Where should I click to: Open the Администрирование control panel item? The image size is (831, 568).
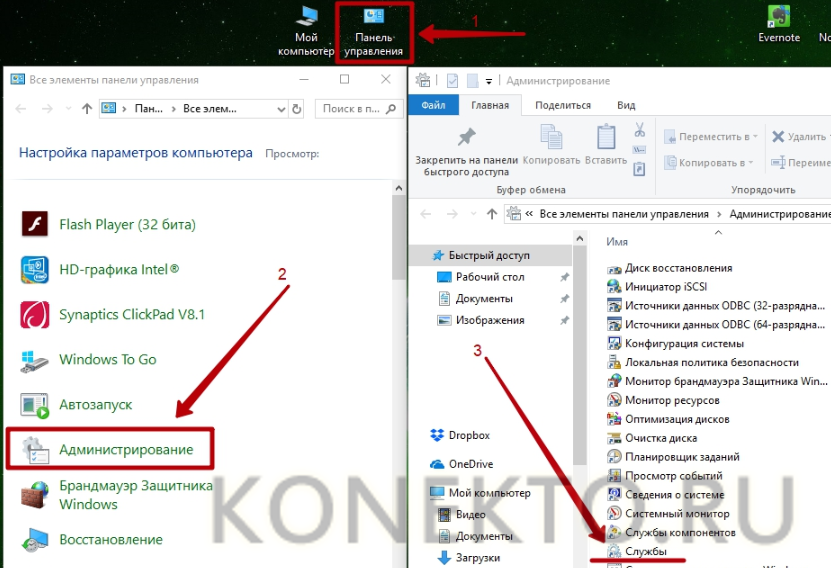[110, 449]
